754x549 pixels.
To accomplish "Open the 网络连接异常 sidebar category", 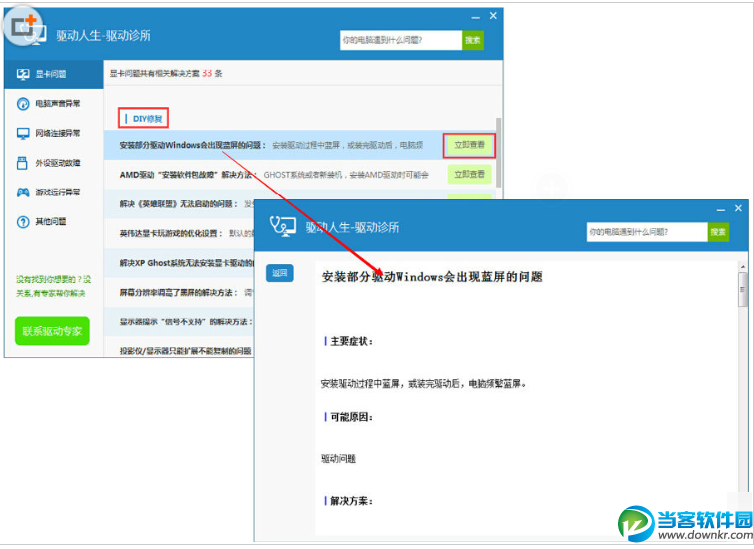I will (53, 133).
